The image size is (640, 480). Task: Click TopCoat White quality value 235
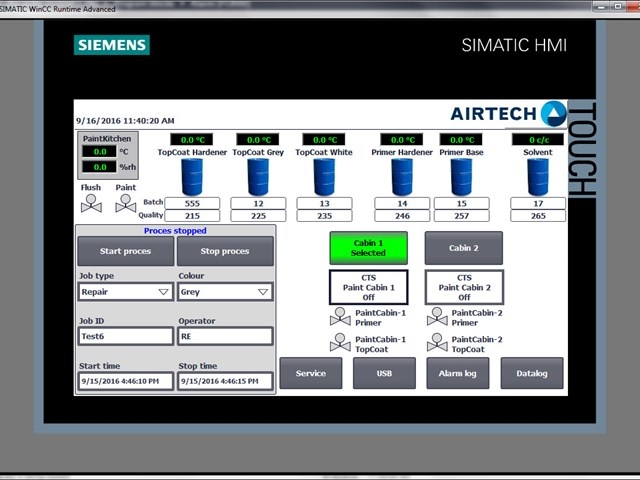click(324, 216)
